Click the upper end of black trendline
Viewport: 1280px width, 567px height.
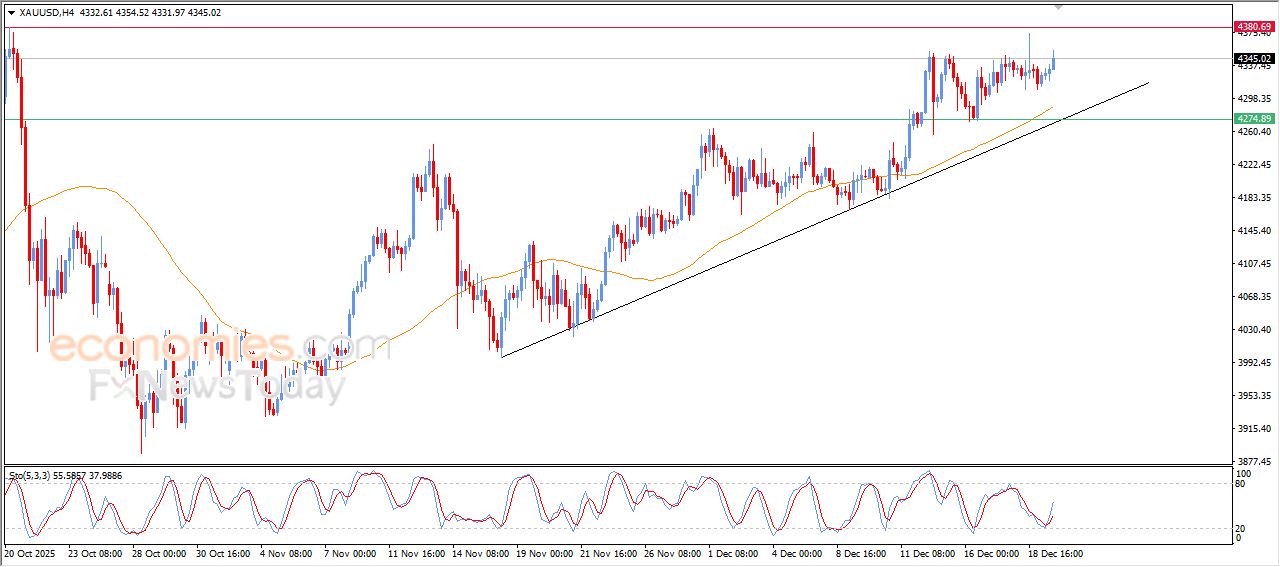tap(1148, 83)
